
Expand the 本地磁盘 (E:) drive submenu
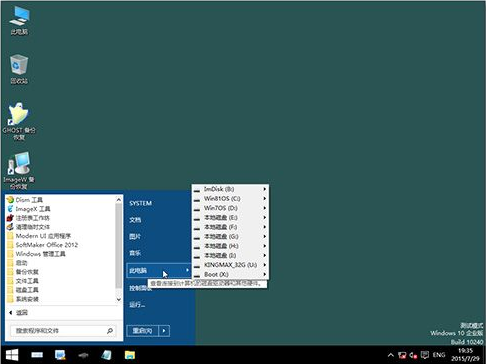pyautogui.click(x=230, y=217)
